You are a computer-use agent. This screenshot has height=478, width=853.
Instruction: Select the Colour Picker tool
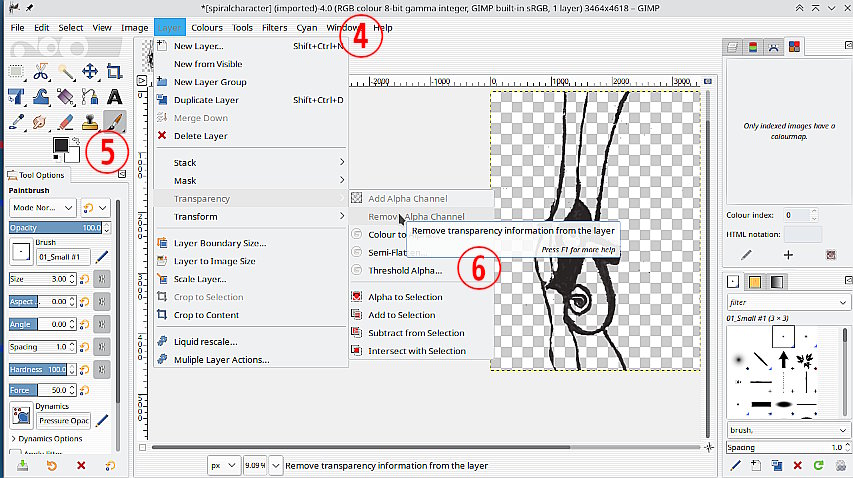16,122
